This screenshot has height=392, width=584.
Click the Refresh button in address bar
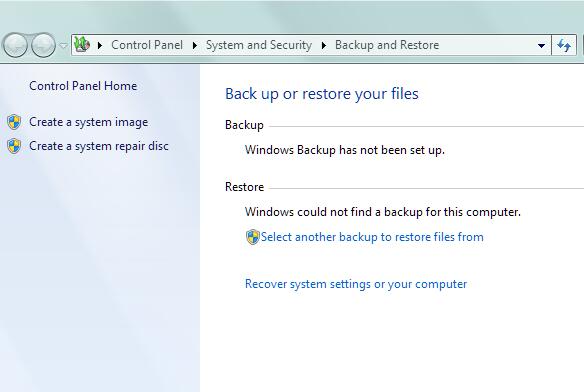[x=564, y=45]
